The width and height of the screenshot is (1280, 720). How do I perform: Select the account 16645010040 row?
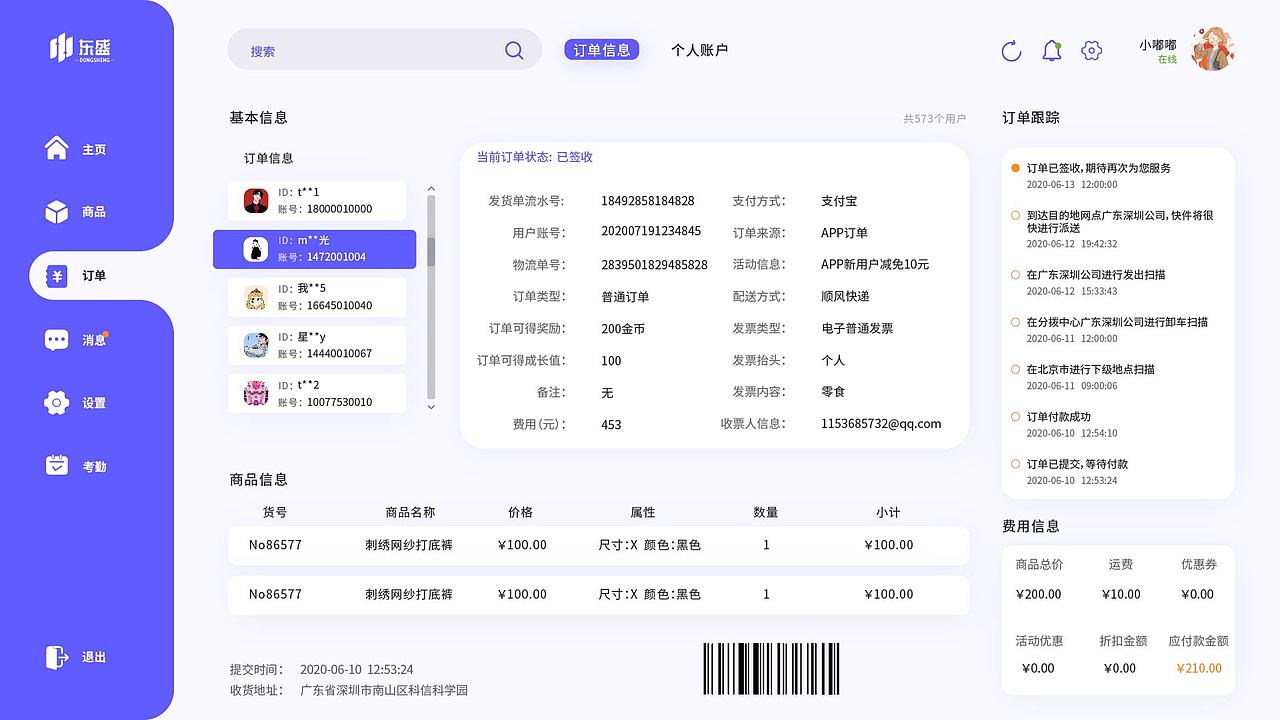tap(317, 297)
